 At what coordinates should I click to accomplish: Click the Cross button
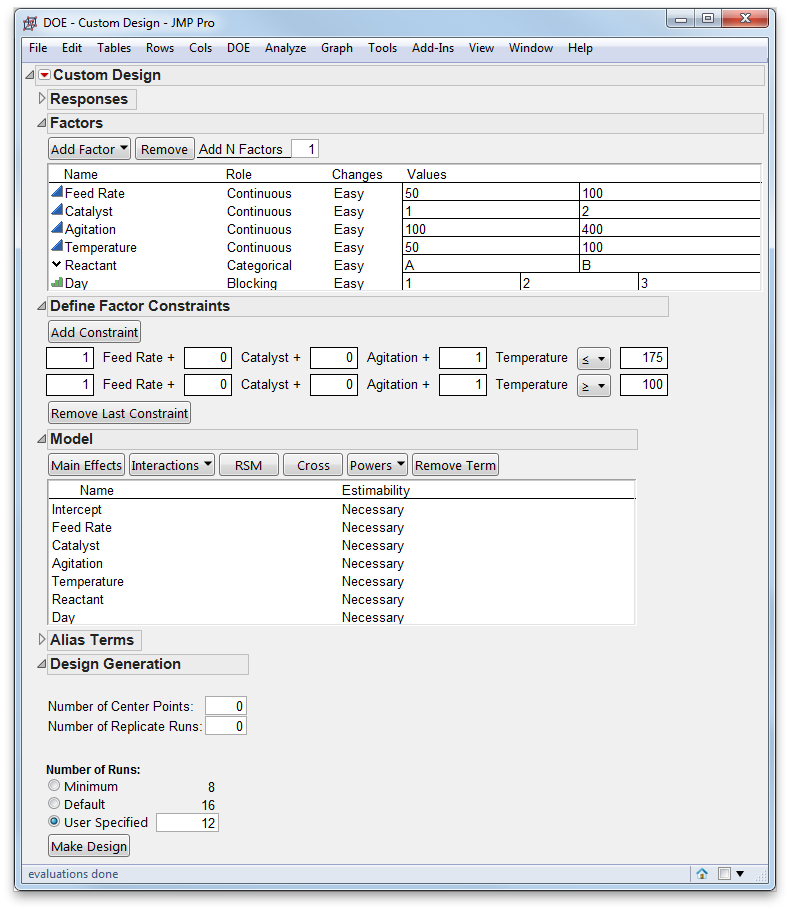(x=313, y=465)
